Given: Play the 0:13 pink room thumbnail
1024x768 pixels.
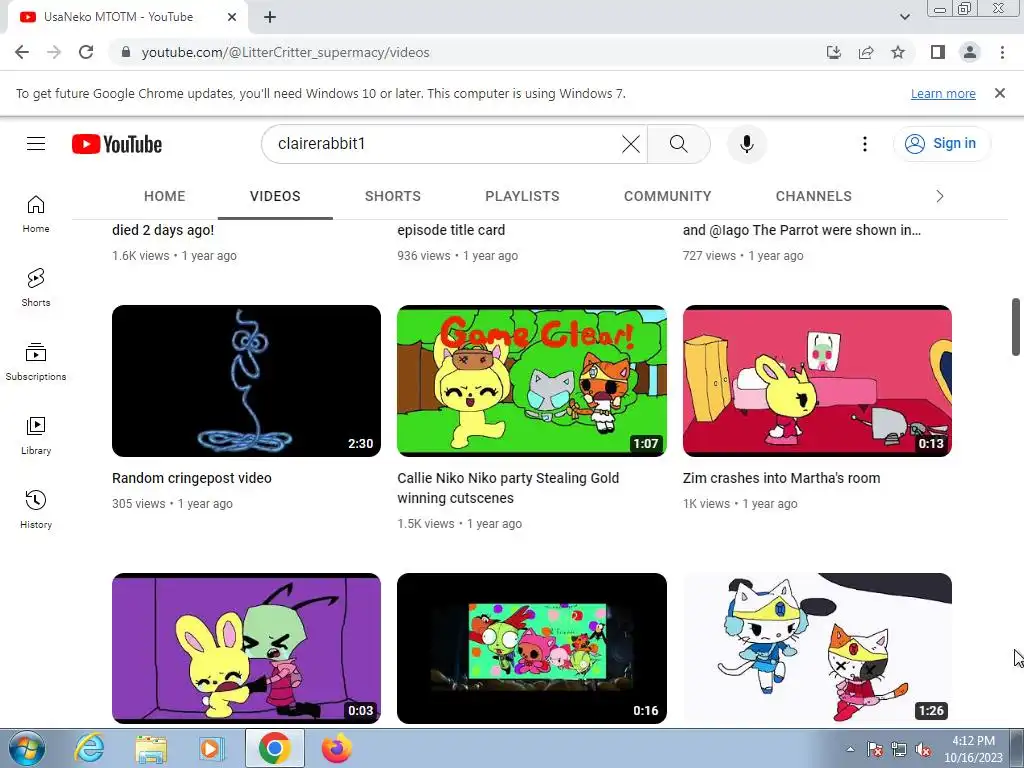Looking at the screenshot, I should 817,381.
